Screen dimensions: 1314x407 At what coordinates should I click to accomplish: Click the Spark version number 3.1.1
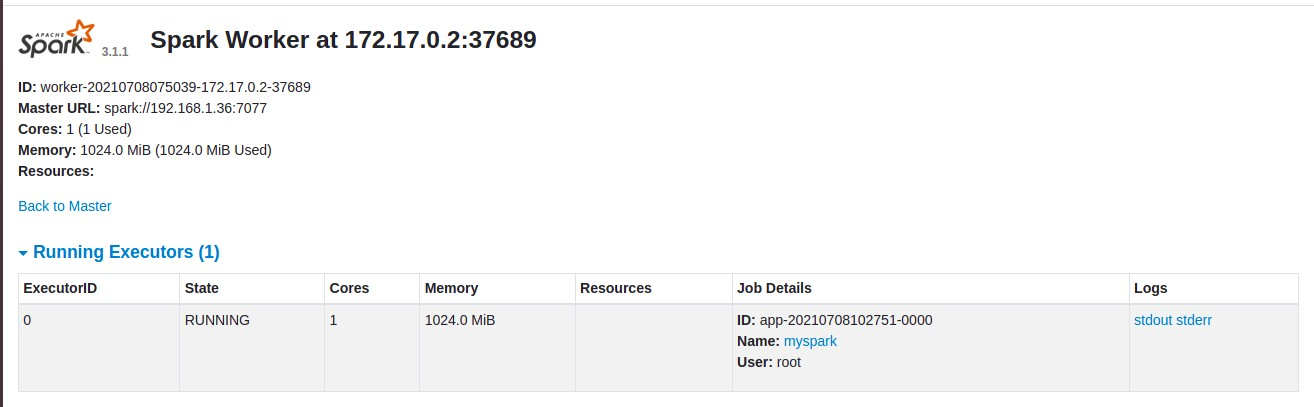click(115, 51)
